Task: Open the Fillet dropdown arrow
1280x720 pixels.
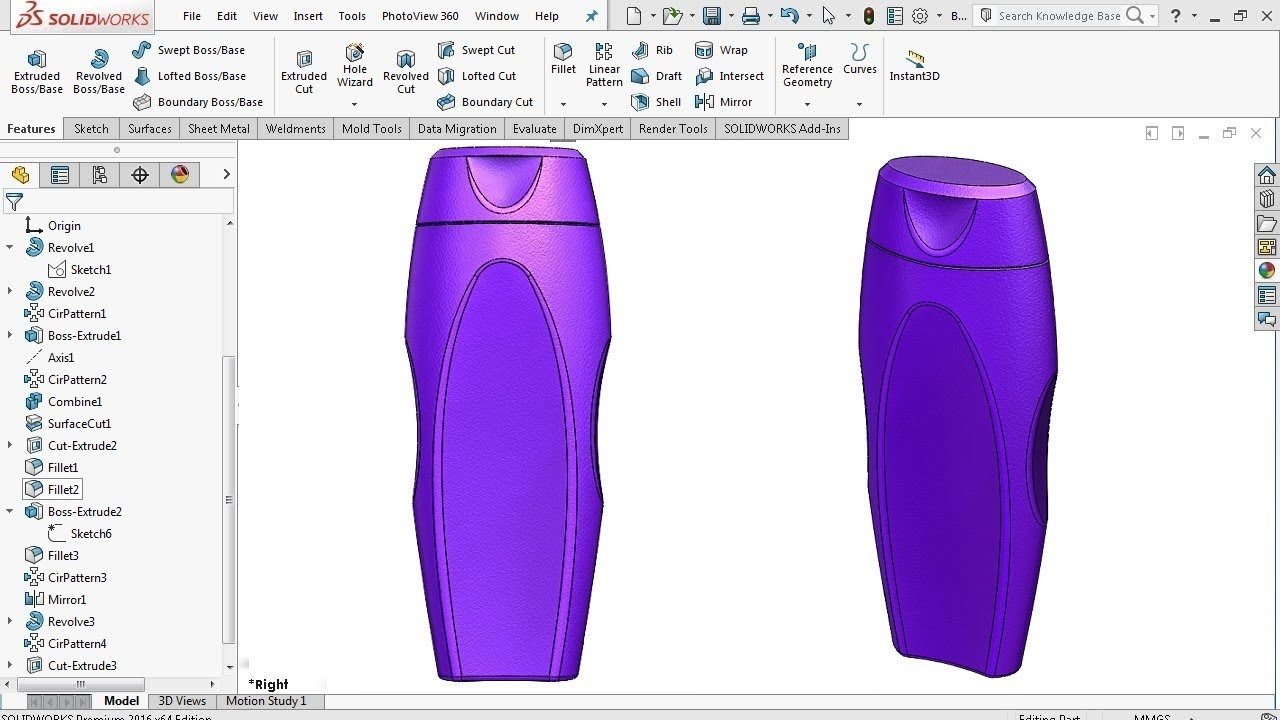Action: (563, 104)
